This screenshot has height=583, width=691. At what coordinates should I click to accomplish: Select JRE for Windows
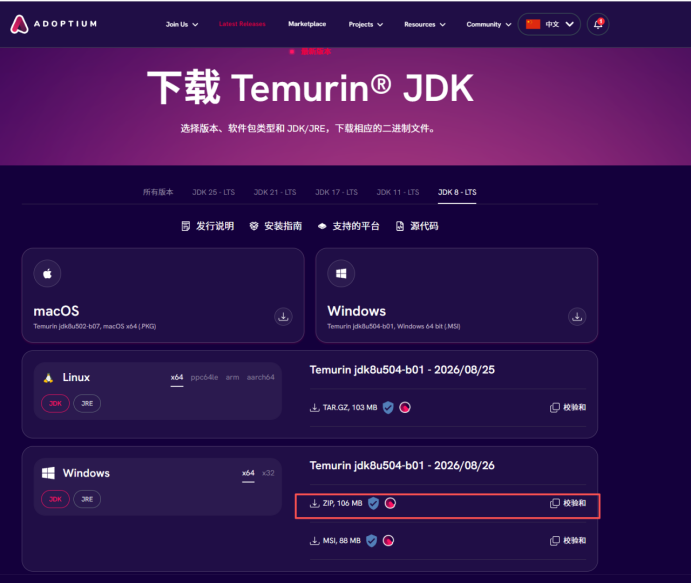87,499
